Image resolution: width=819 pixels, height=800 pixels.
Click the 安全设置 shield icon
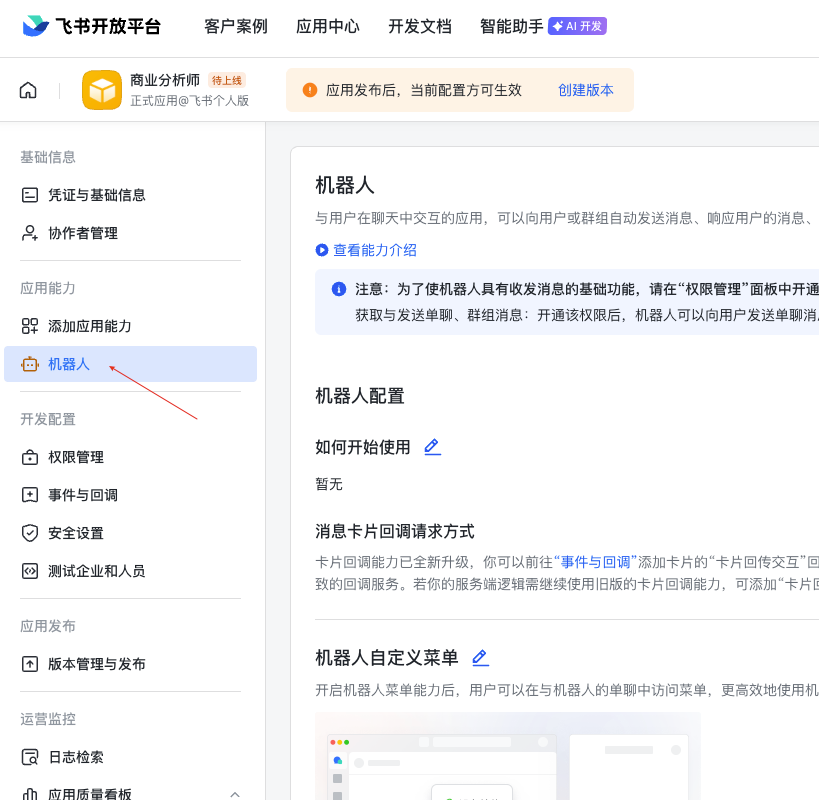pyautogui.click(x=30, y=533)
